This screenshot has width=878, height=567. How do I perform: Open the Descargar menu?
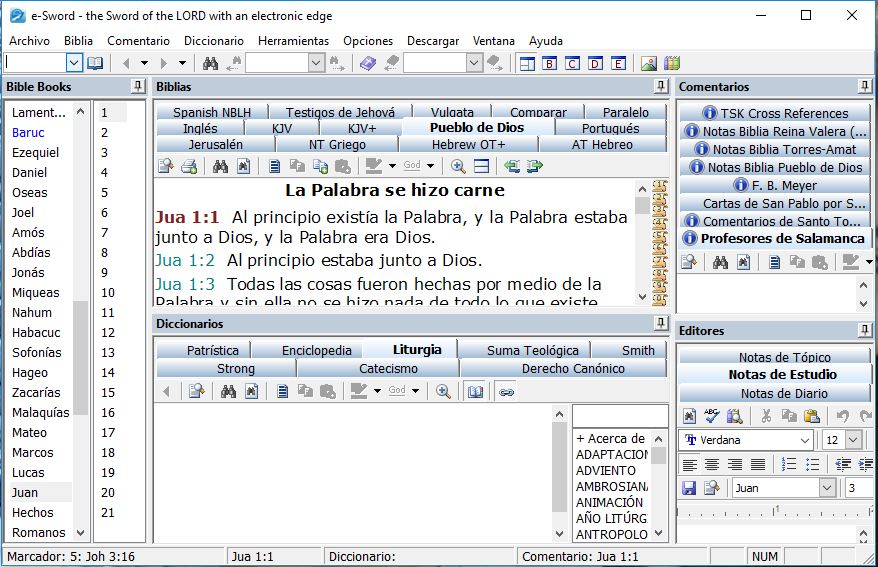tap(432, 41)
